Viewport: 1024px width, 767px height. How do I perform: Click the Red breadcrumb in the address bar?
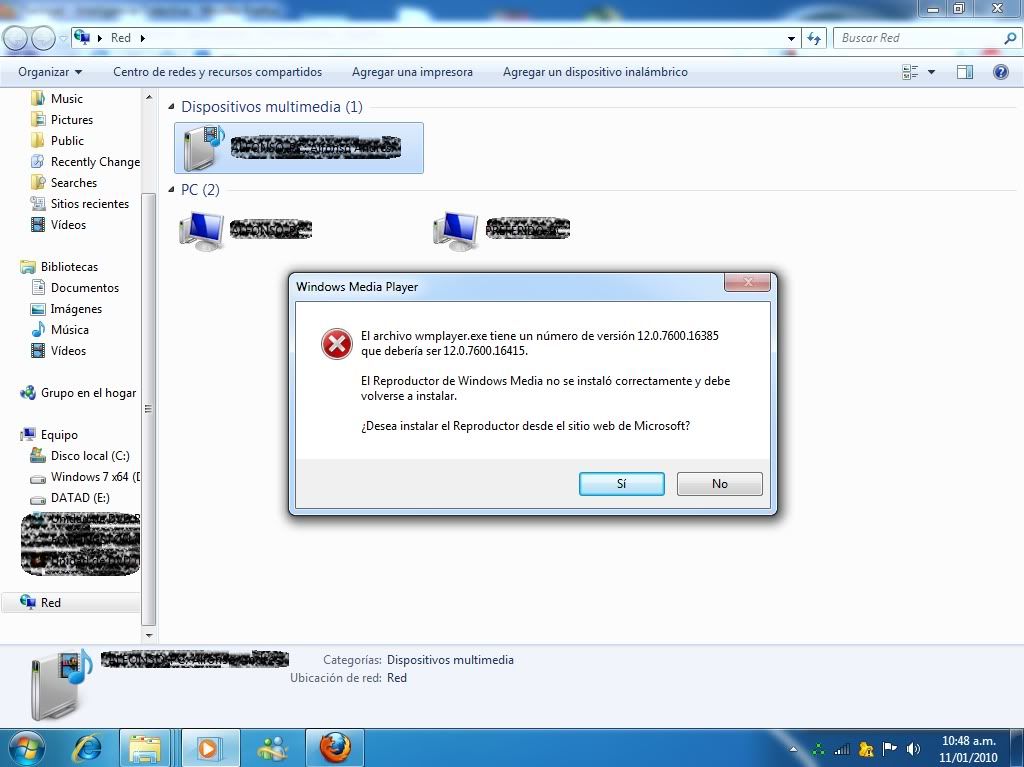(x=121, y=38)
